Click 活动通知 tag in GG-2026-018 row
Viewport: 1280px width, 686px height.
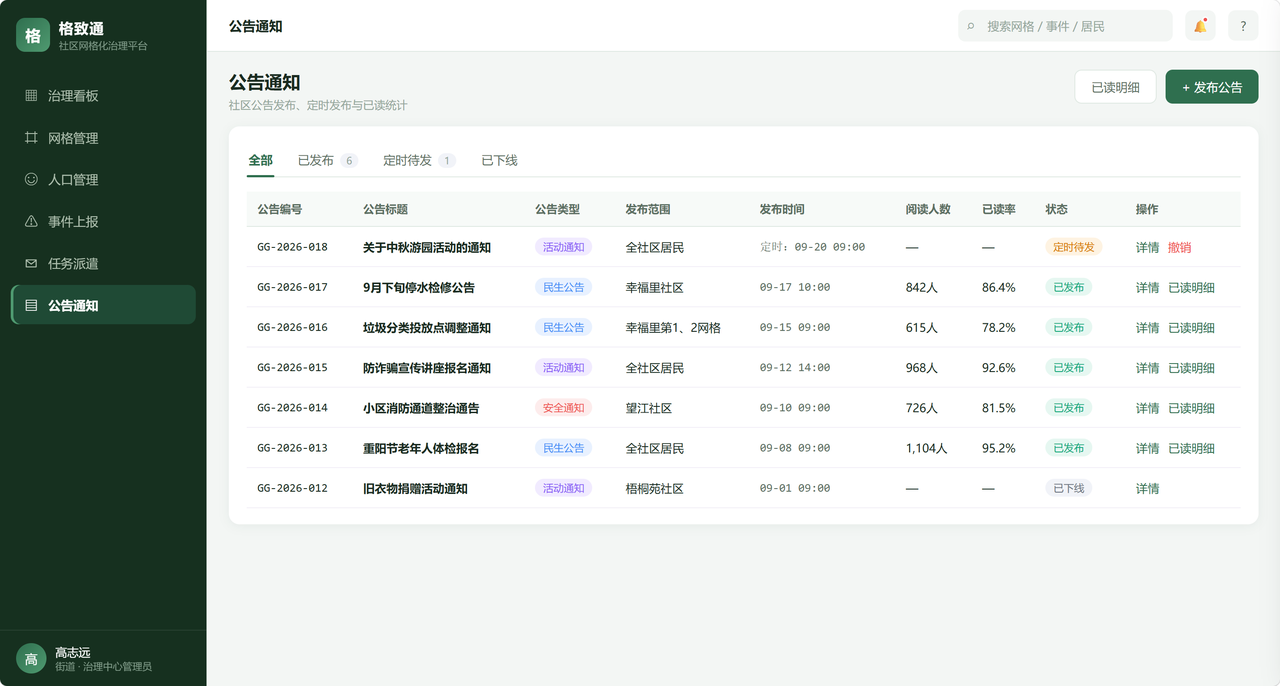pos(564,247)
